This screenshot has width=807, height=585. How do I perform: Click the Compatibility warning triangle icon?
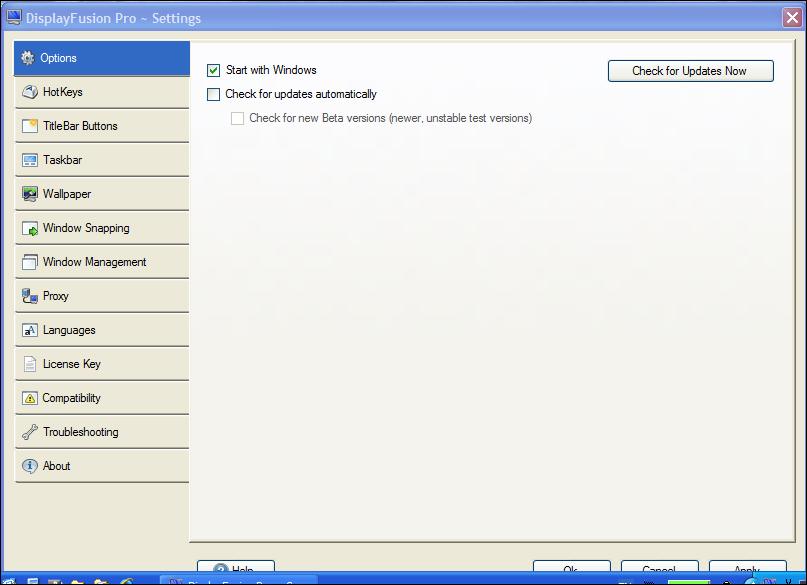click(29, 398)
